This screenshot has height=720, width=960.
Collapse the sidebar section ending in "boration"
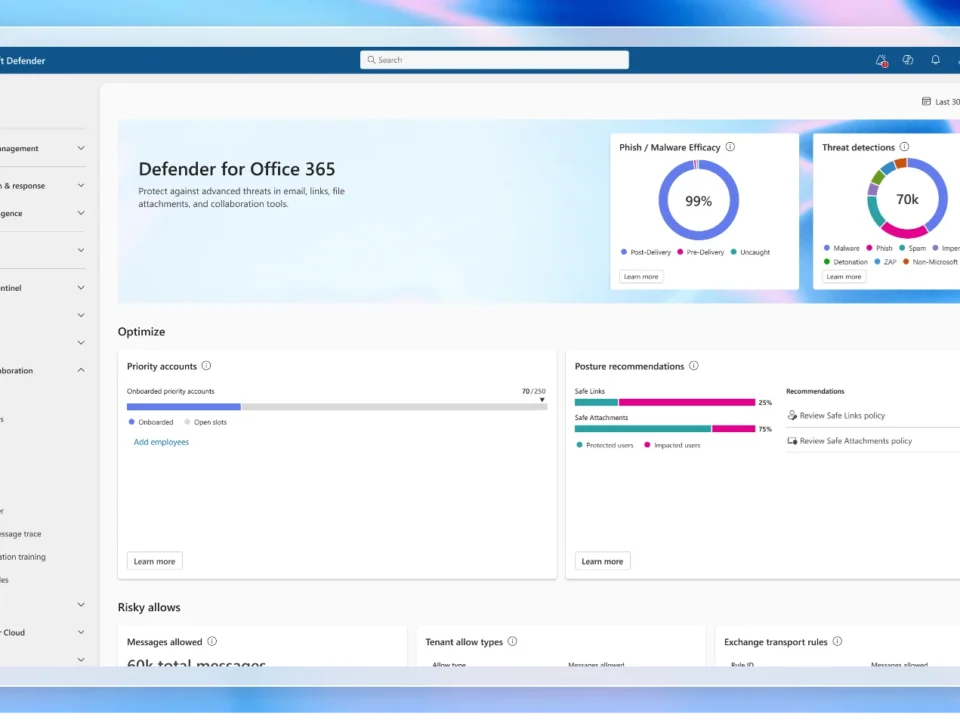coord(81,370)
